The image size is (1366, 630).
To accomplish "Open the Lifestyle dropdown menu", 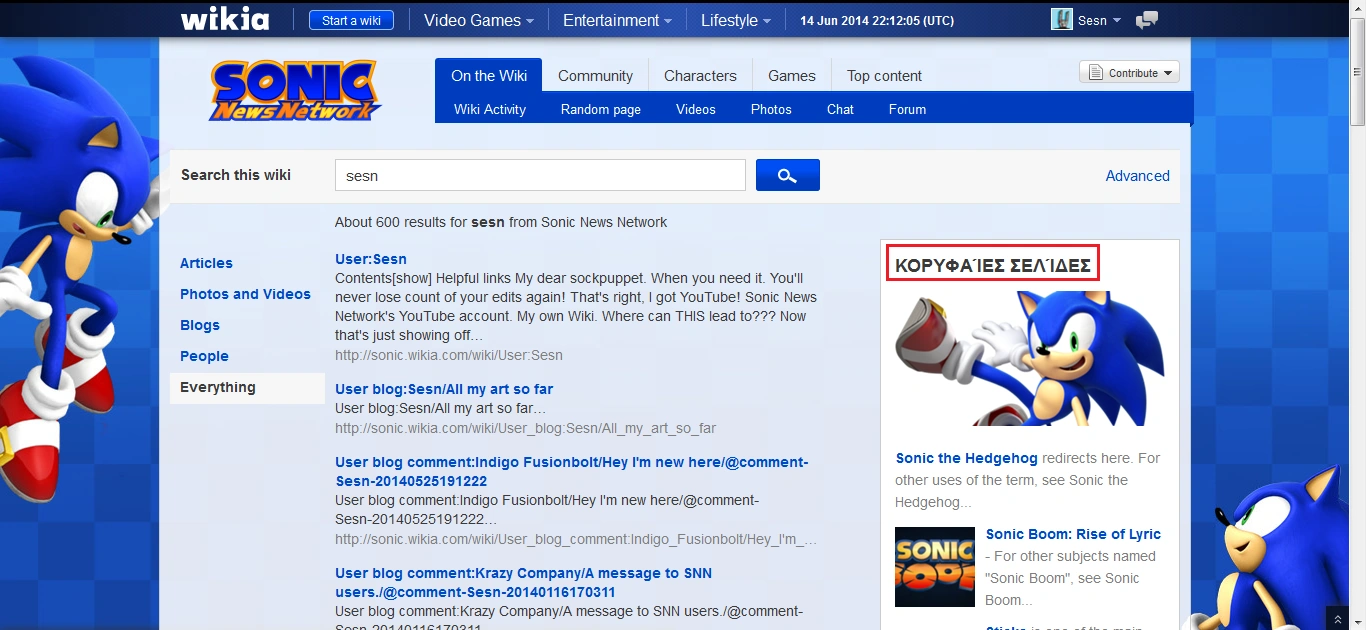I will click(x=735, y=20).
